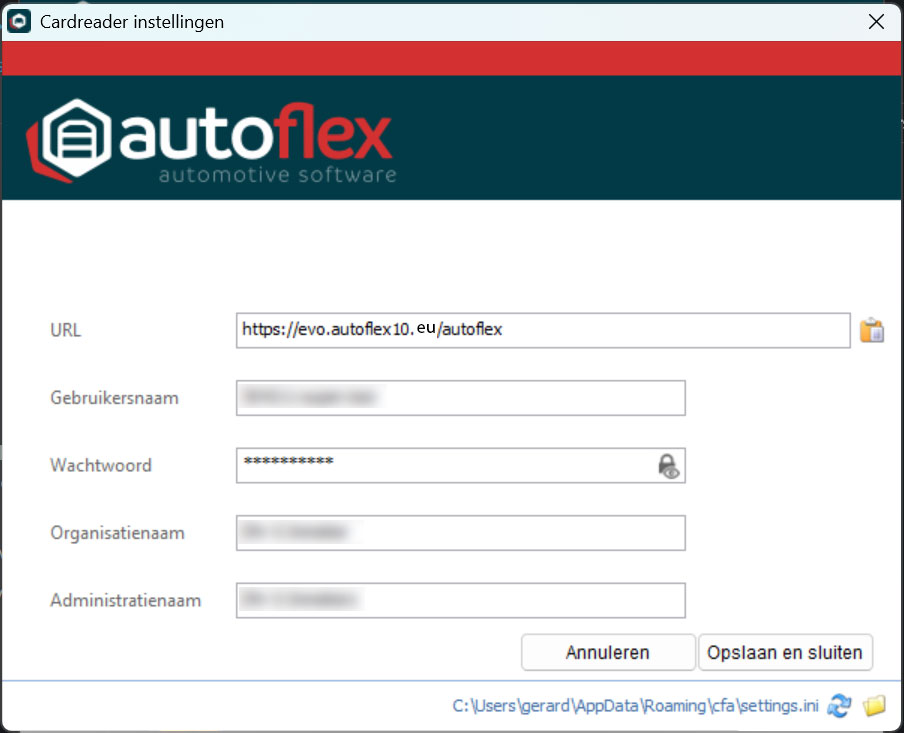Click the URL label text
The width and height of the screenshot is (904, 733).
66,330
